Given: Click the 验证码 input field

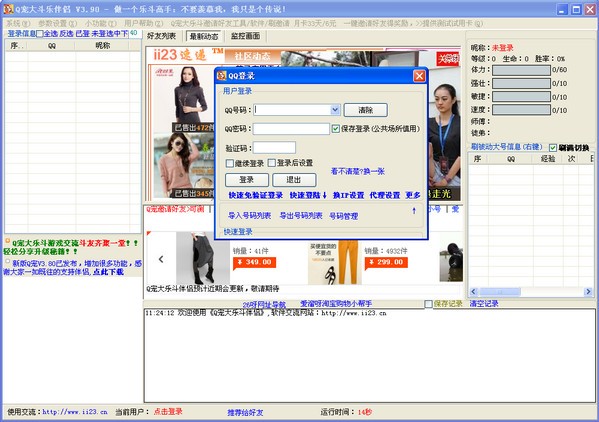Looking at the screenshot, I should click(x=274, y=147).
